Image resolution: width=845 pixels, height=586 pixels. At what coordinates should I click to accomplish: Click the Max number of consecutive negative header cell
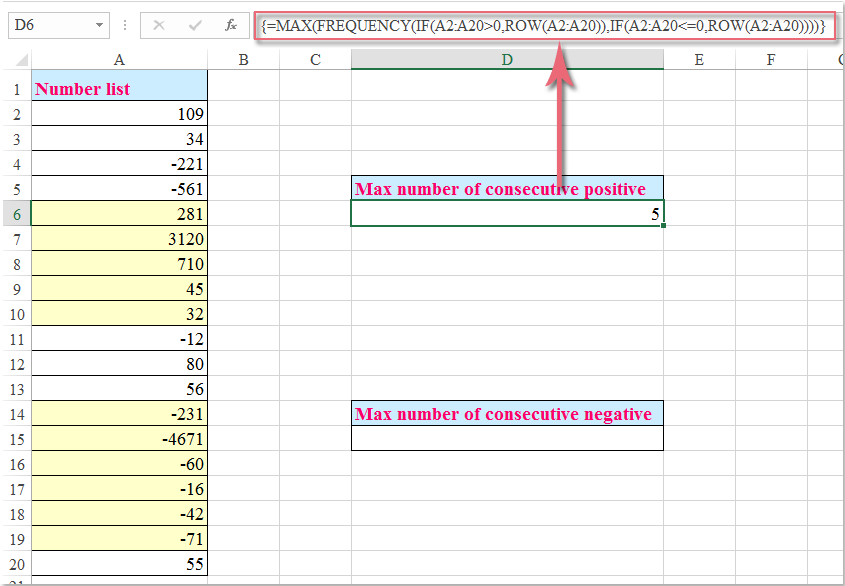click(507, 414)
